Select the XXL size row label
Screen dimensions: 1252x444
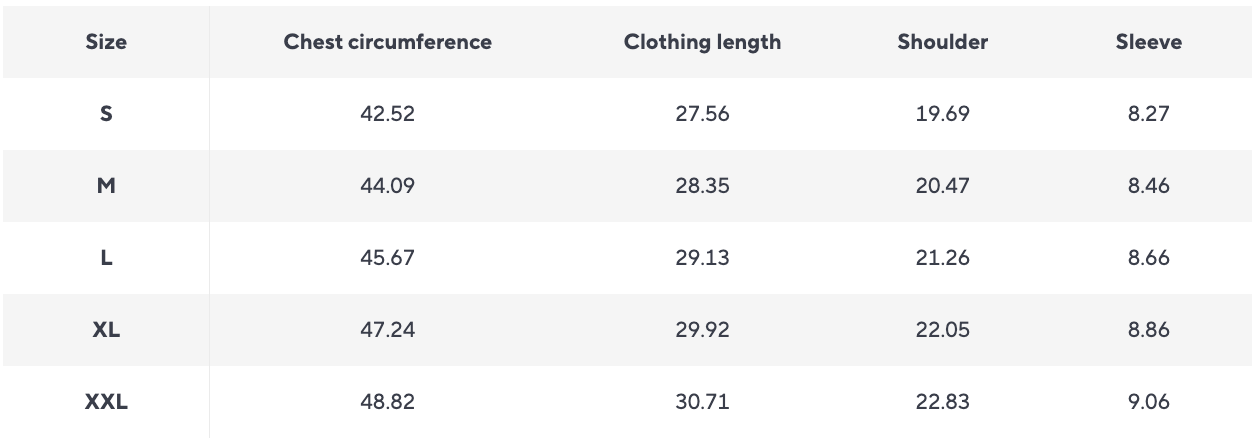106,403
